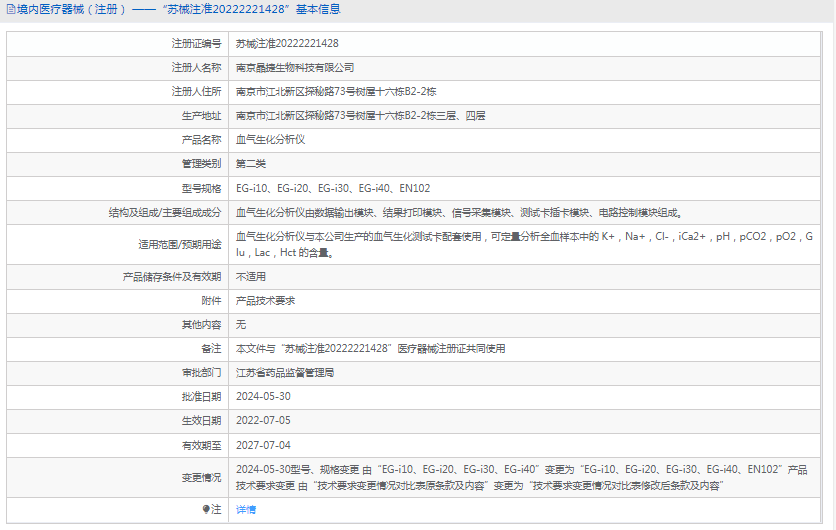Select the structure composition description text
The width and height of the screenshot is (836, 530).
point(460,213)
